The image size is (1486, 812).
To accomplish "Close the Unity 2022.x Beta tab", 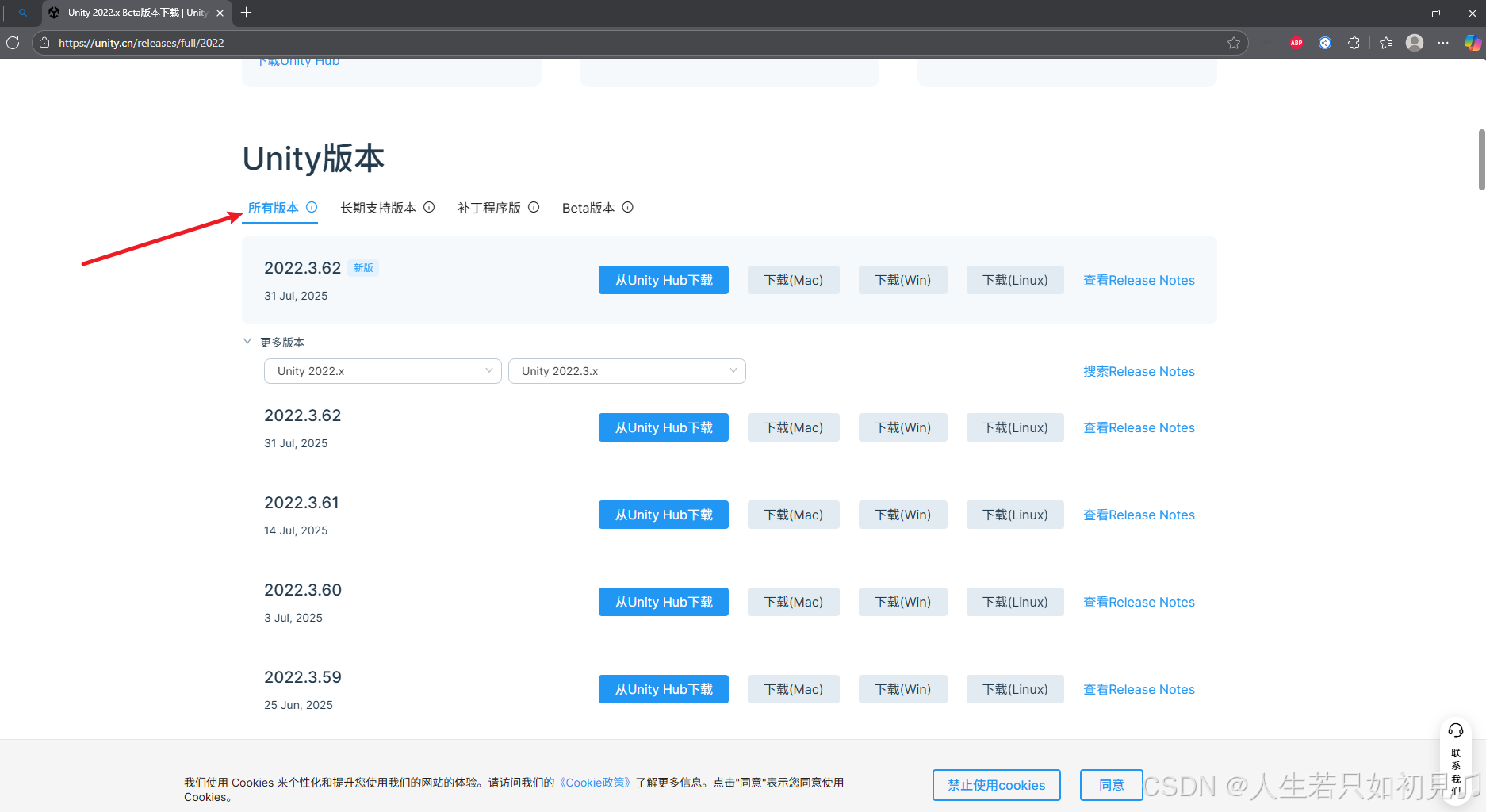I will (x=220, y=13).
